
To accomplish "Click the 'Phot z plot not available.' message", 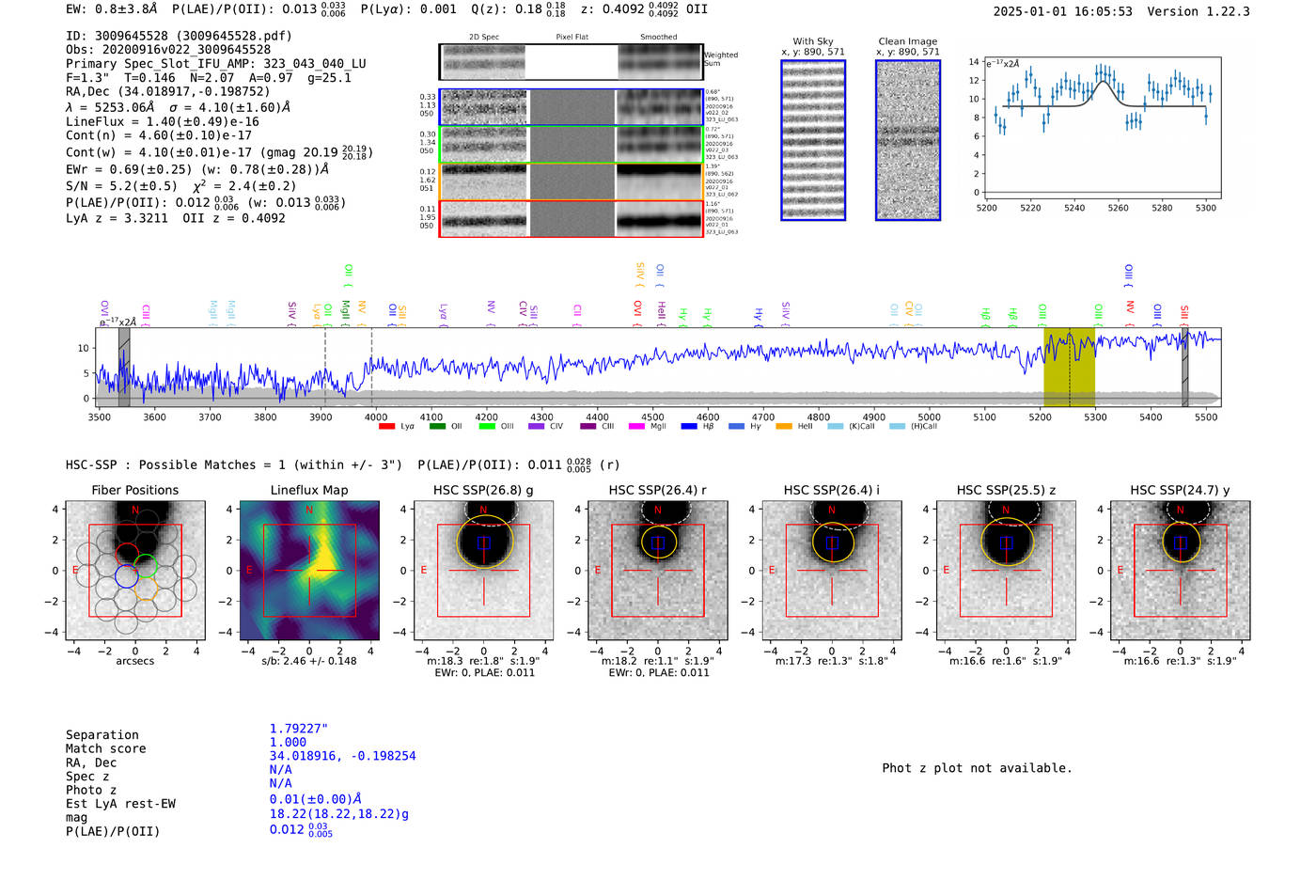I will click(977, 768).
